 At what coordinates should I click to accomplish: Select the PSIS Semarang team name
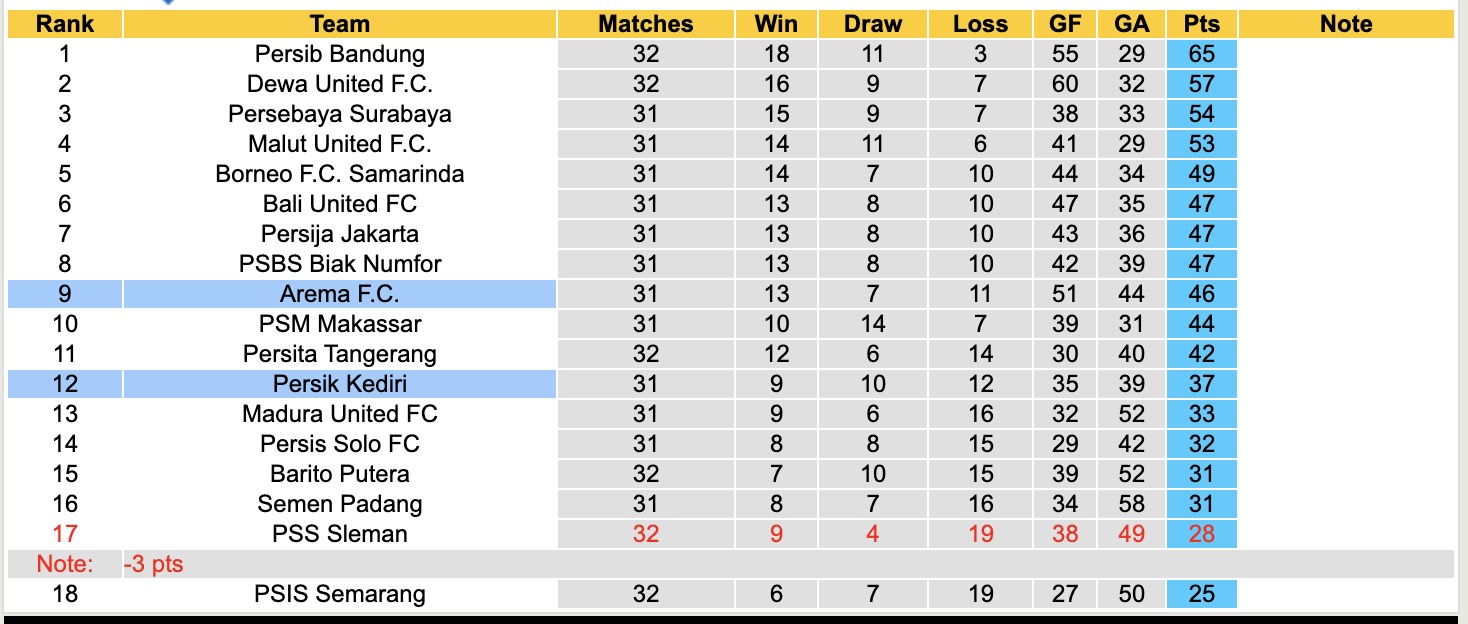340,594
